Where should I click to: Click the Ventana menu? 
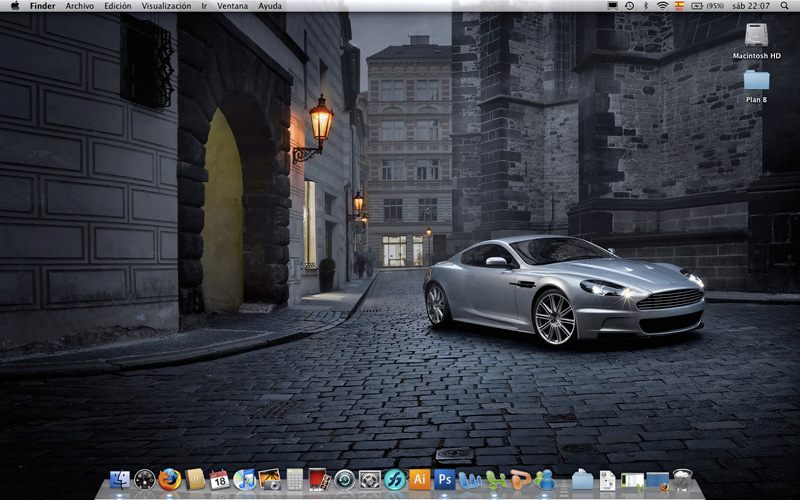pyautogui.click(x=232, y=6)
